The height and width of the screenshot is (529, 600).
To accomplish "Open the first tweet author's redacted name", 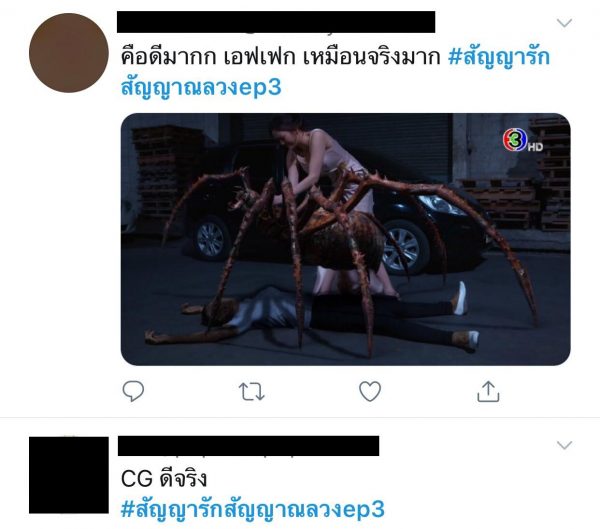I will [276, 22].
